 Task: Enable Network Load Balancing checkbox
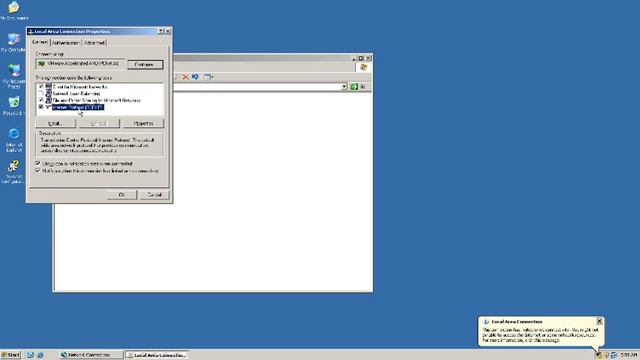[x=41, y=93]
